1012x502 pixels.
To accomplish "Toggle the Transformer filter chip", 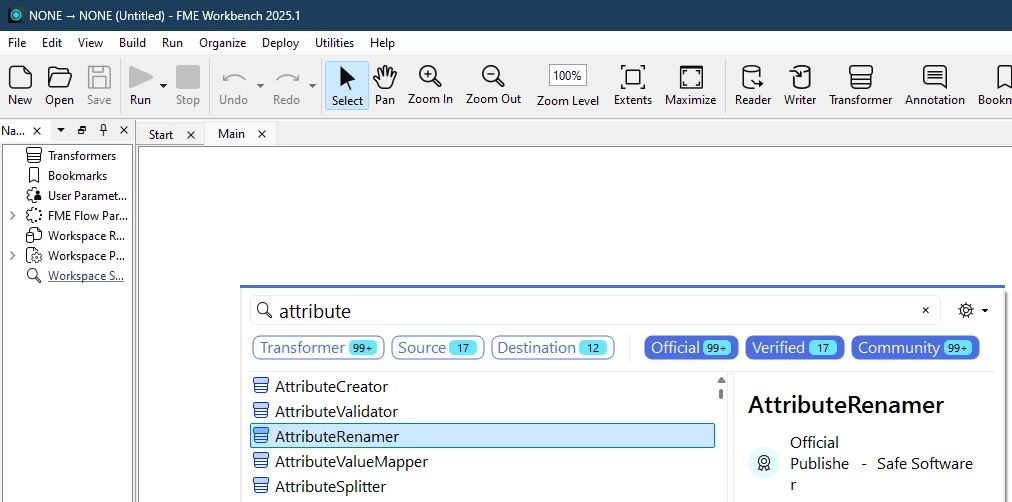I will click(318, 348).
